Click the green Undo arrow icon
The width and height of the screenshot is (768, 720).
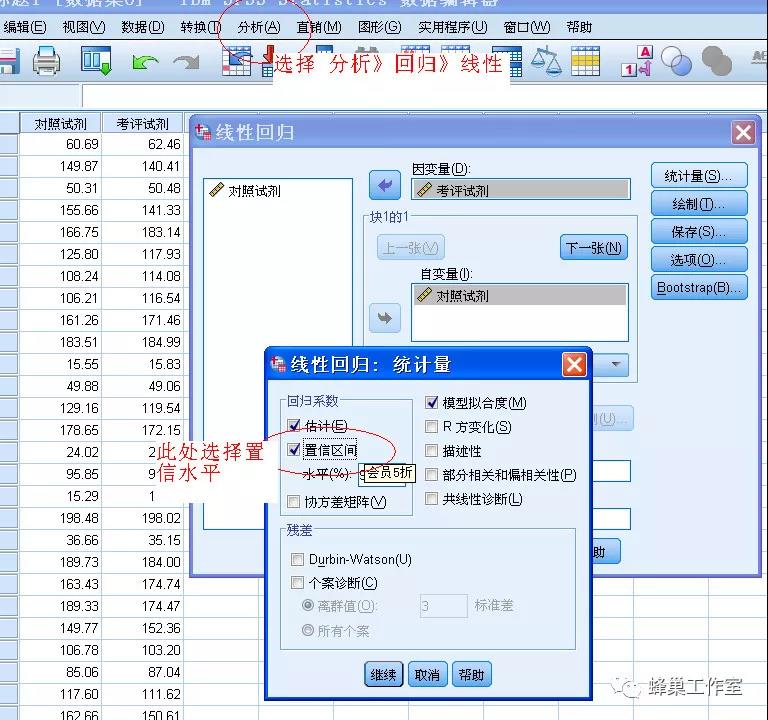[146, 63]
